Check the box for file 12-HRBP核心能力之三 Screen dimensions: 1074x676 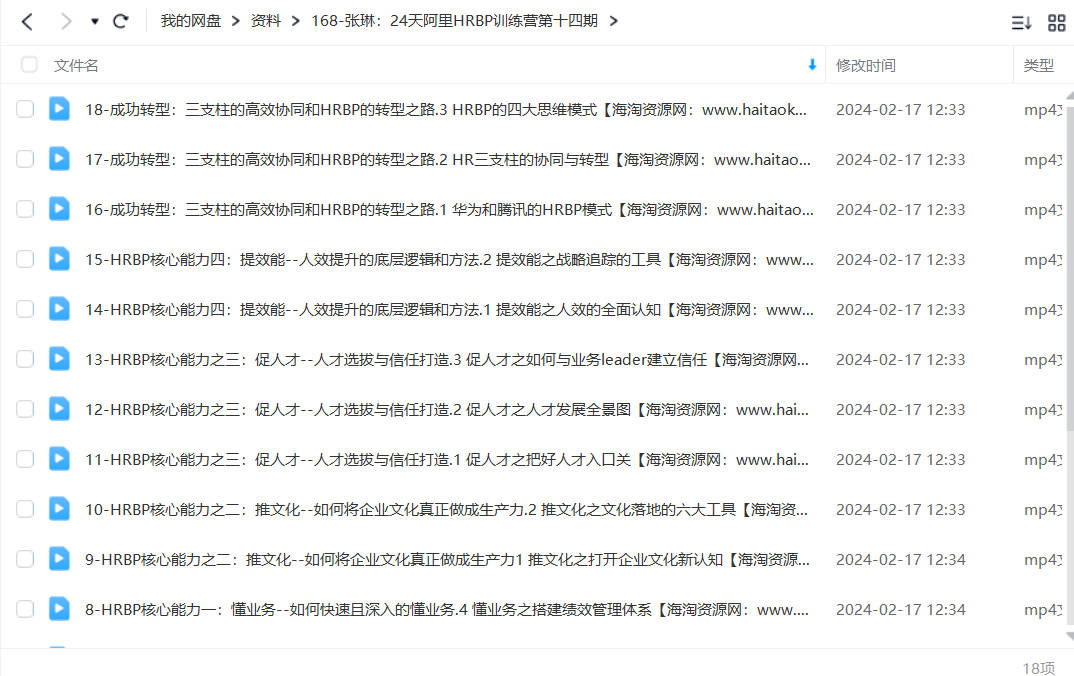(x=25, y=410)
